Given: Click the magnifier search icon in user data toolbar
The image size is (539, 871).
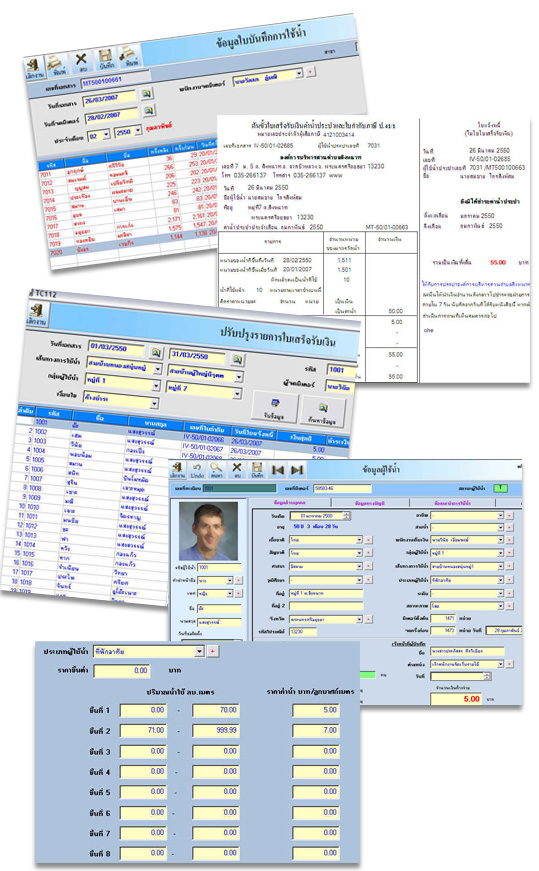Looking at the screenshot, I should tap(217, 470).
